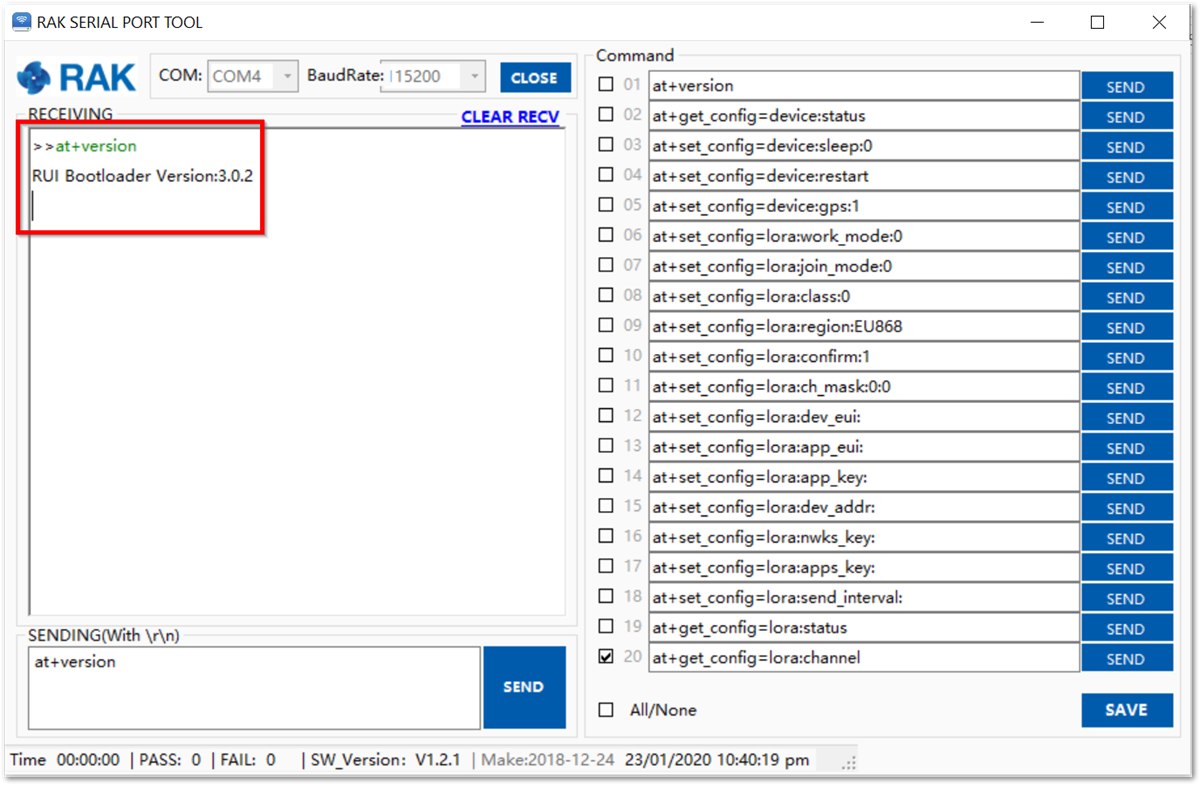The height and width of the screenshot is (785, 1200).
Task: Check the box for command 09
Action: 606,326
